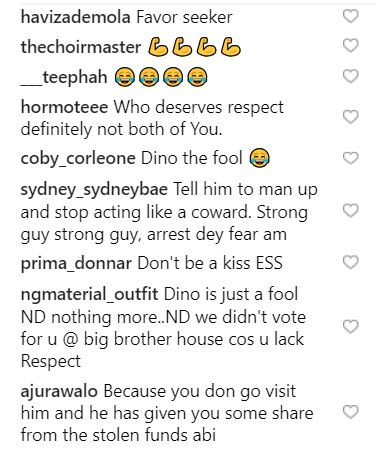This screenshot has height=452, width=376.
Task: Like havizademola's "Favor seeker" comment
Action: pyautogui.click(x=350, y=16)
